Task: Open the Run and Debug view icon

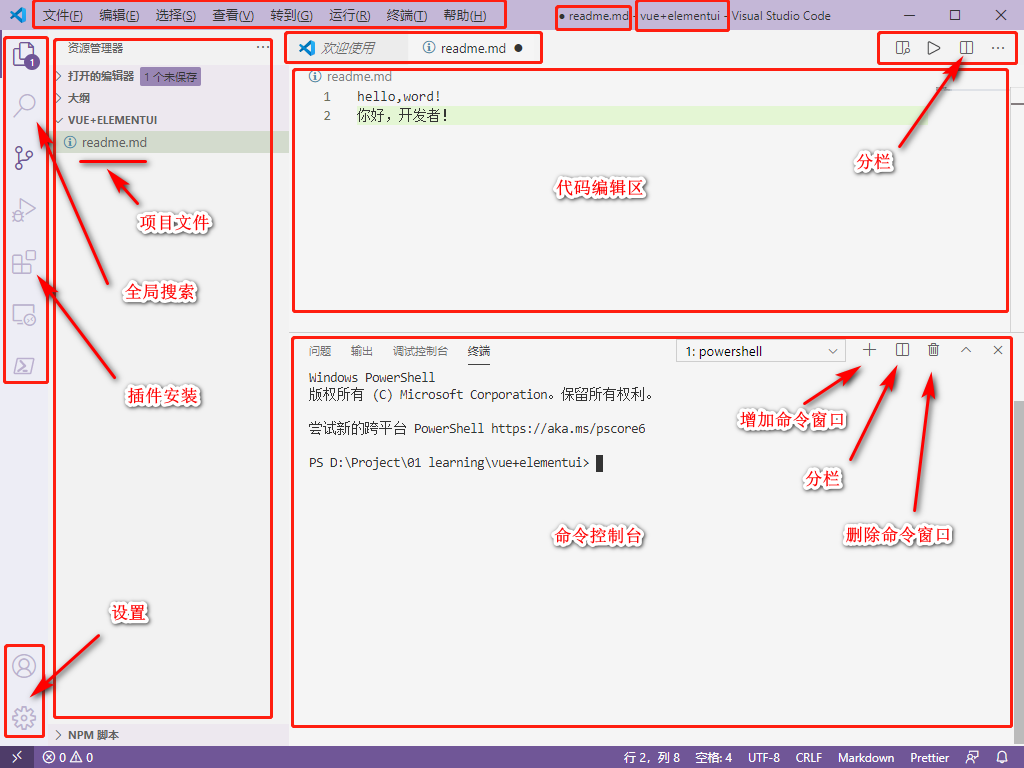Action: [24, 210]
